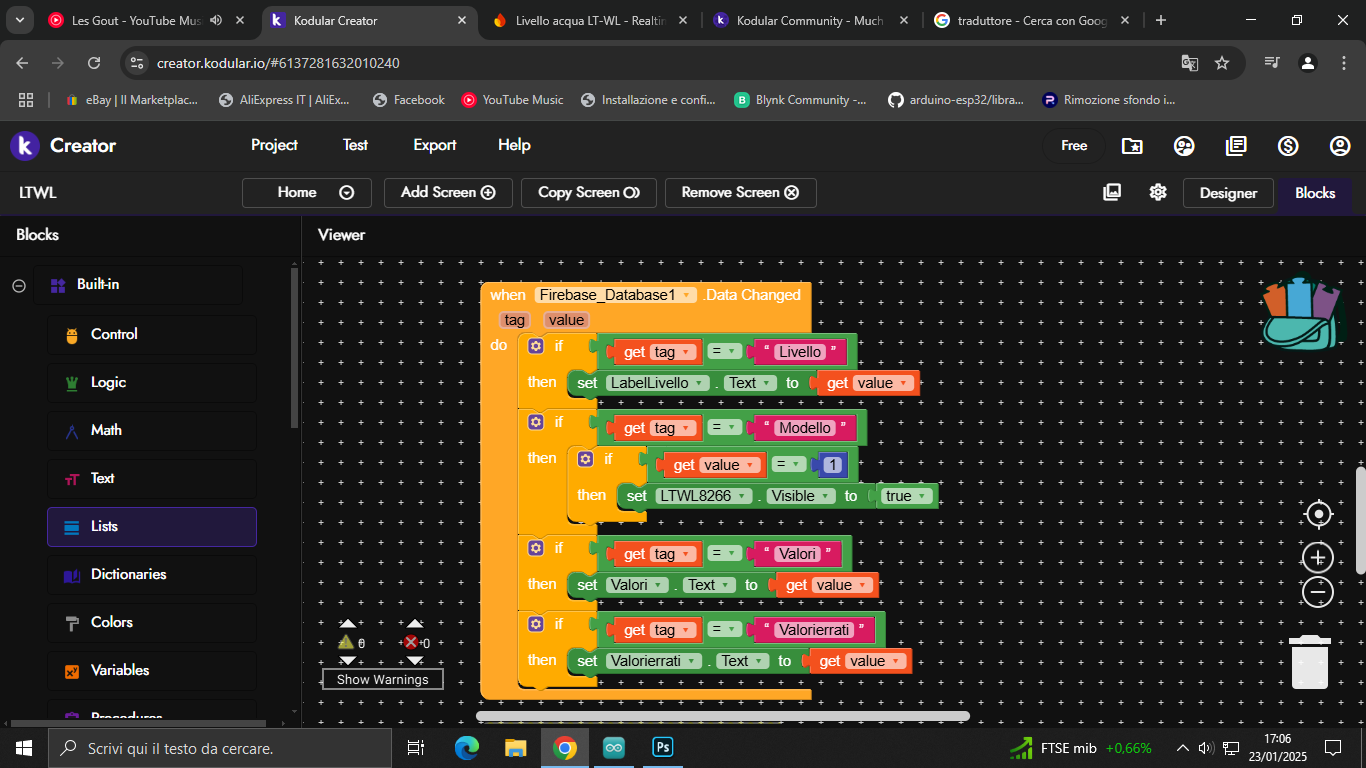
Task: Open the community faces icon
Action: click(1184, 146)
